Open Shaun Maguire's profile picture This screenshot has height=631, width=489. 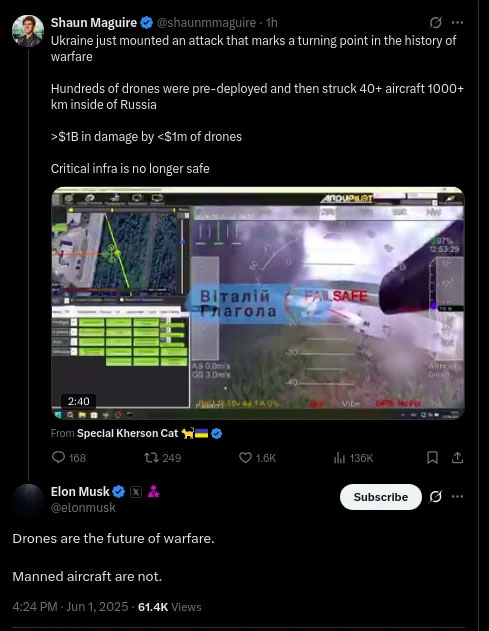(x=28, y=31)
